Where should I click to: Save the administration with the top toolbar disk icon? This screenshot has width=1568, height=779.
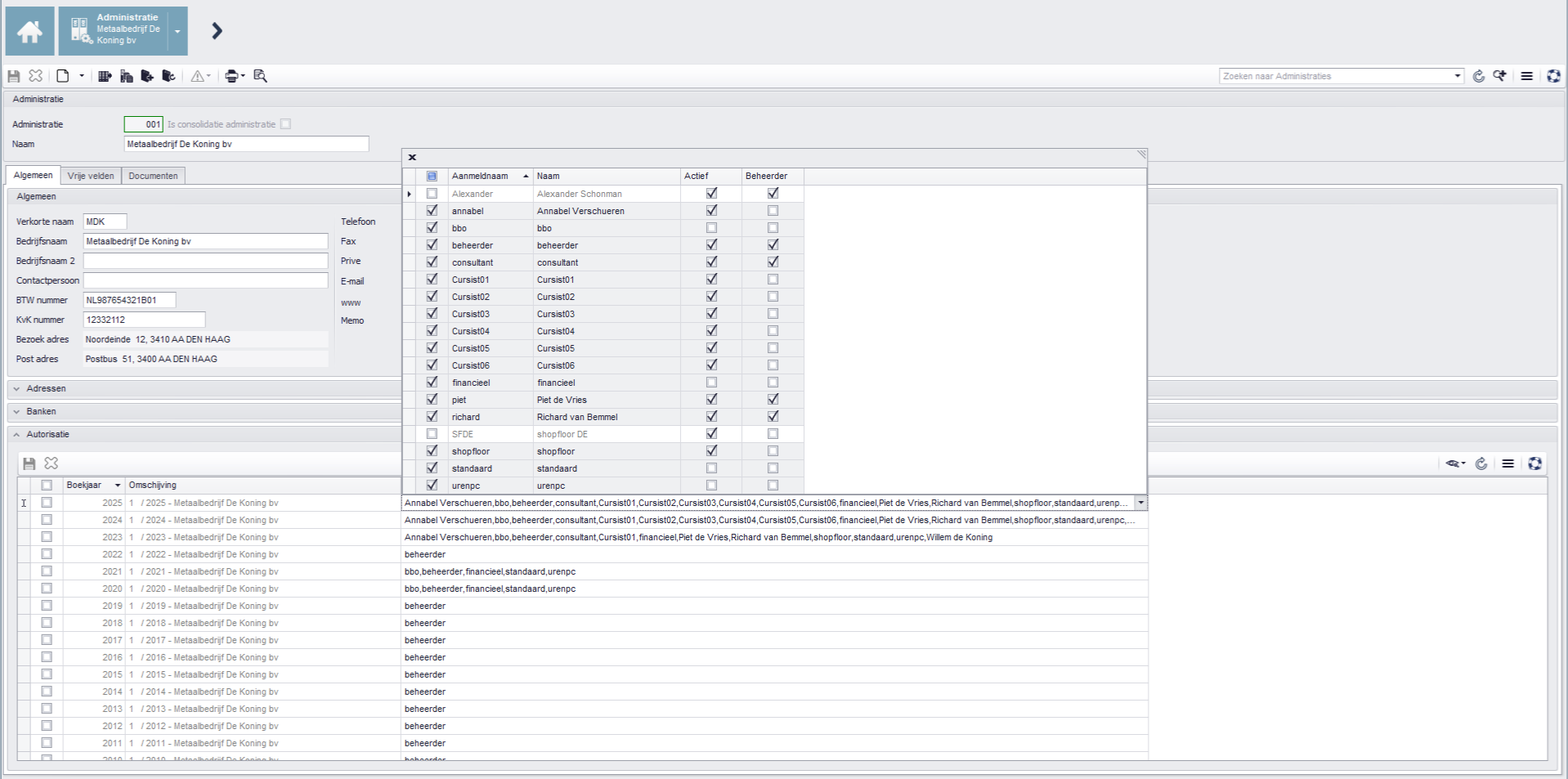coord(14,76)
